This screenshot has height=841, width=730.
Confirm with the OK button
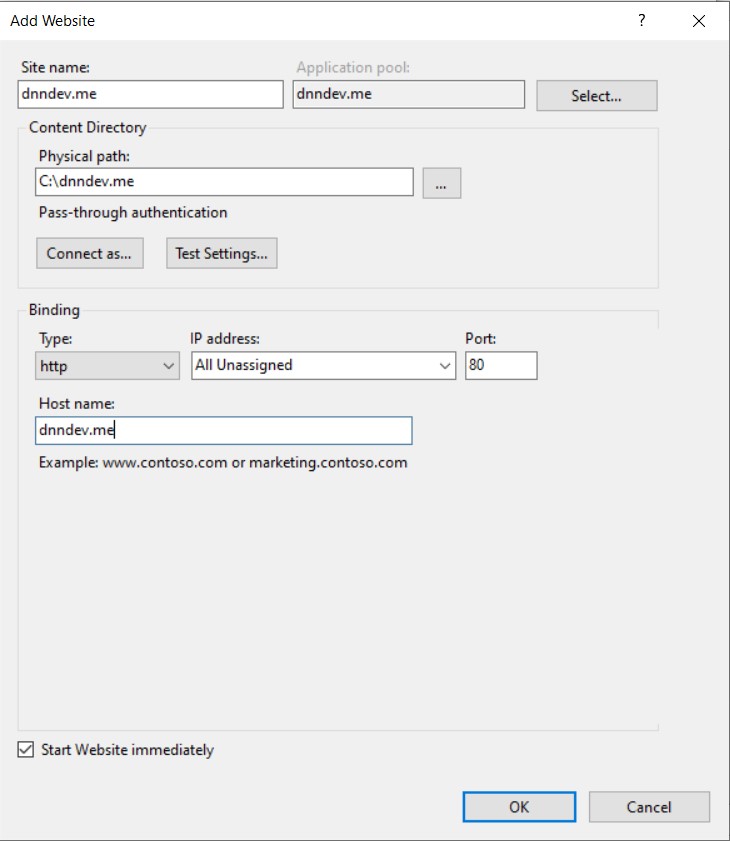[x=519, y=807]
